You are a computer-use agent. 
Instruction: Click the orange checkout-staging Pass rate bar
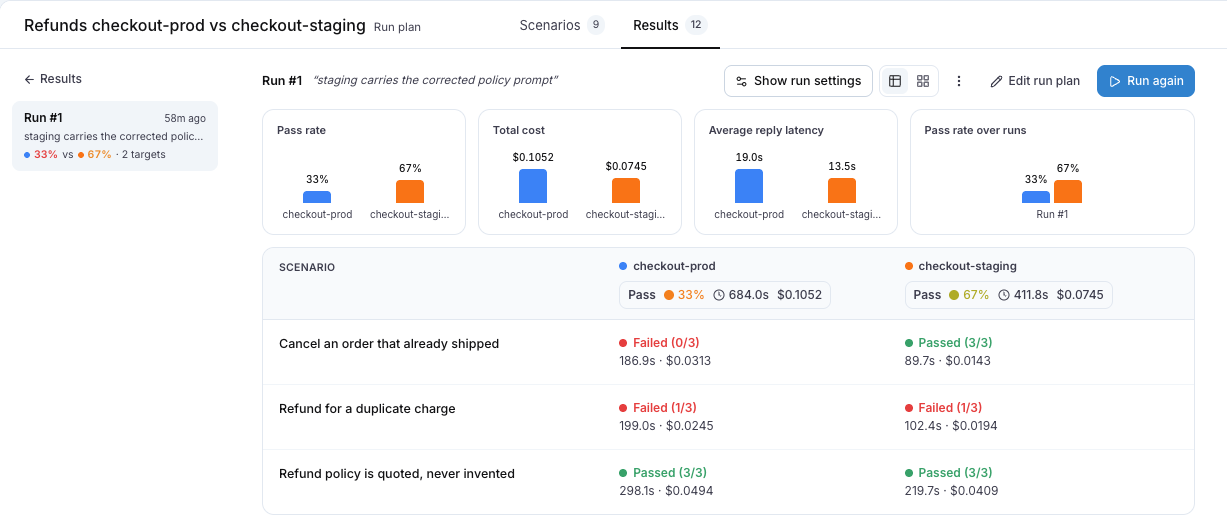pyautogui.click(x=410, y=192)
